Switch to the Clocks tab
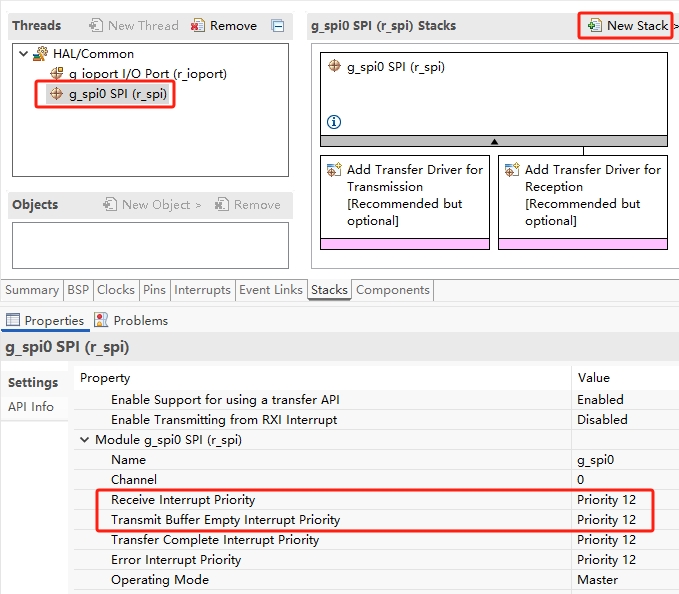The width and height of the screenshot is (679, 594). tap(116, 290)
